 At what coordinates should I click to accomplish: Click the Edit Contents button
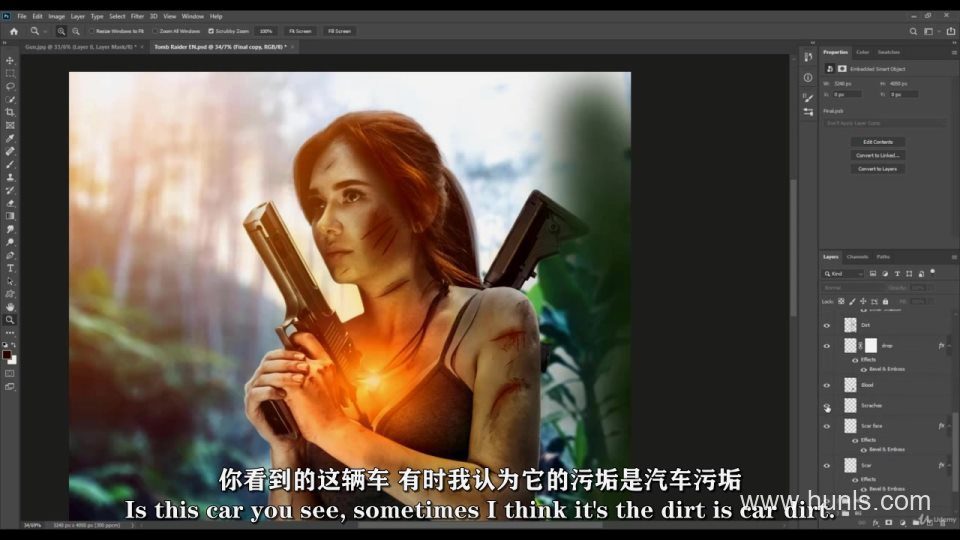coord(877,142)
